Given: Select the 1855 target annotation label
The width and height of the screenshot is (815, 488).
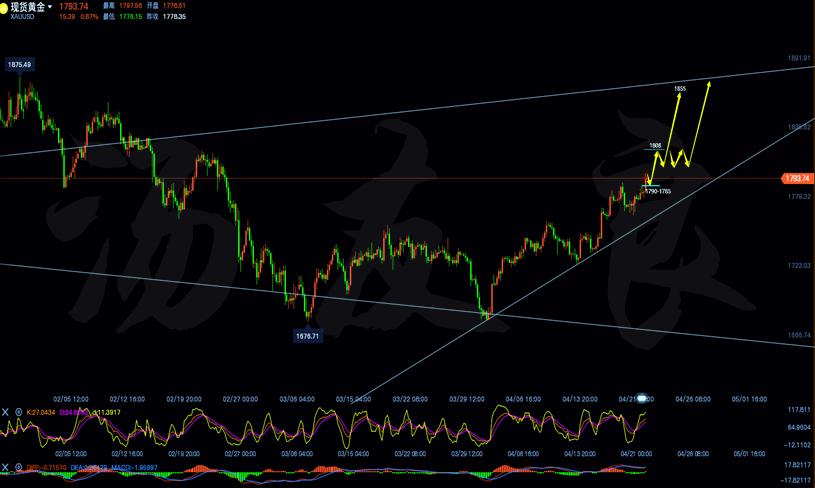Looking at the screenshot, I should click(680, 89).
